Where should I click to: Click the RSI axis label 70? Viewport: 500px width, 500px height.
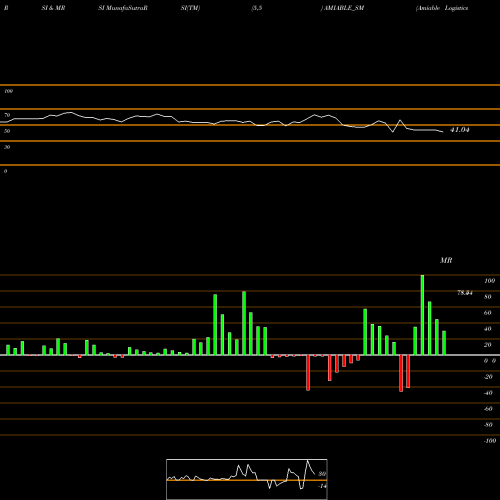[x=7, y=115]
